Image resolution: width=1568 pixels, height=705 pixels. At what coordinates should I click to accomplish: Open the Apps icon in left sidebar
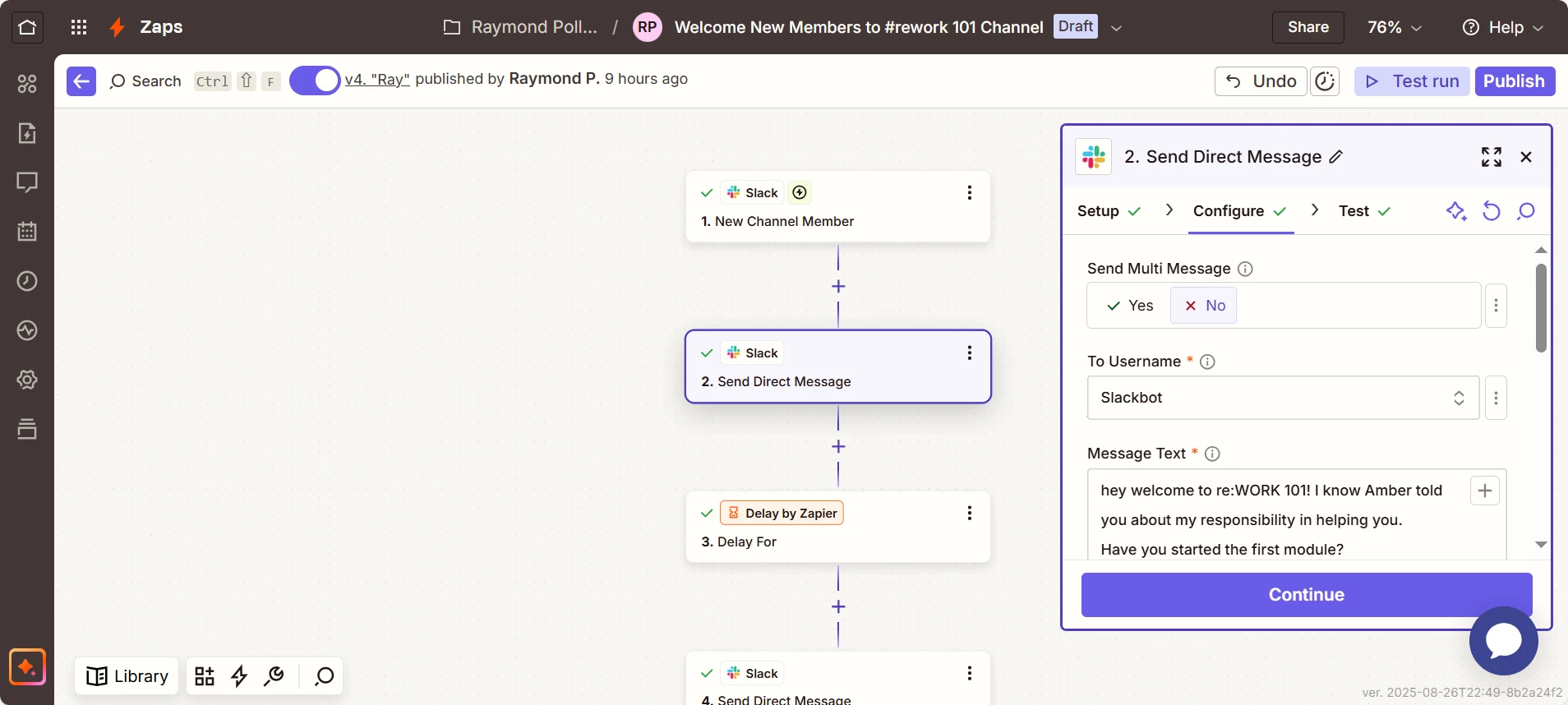click(27, 84)
